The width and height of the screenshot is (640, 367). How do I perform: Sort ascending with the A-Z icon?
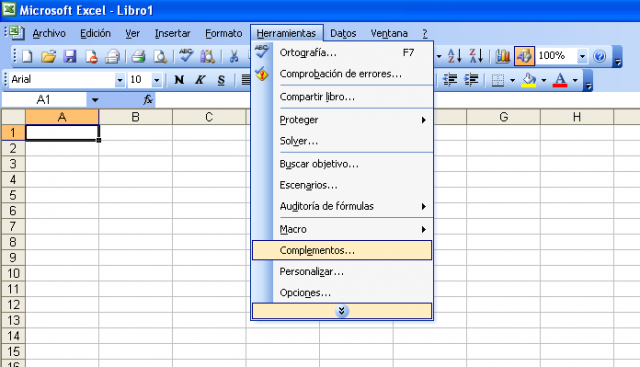click(x=455, y=56)
